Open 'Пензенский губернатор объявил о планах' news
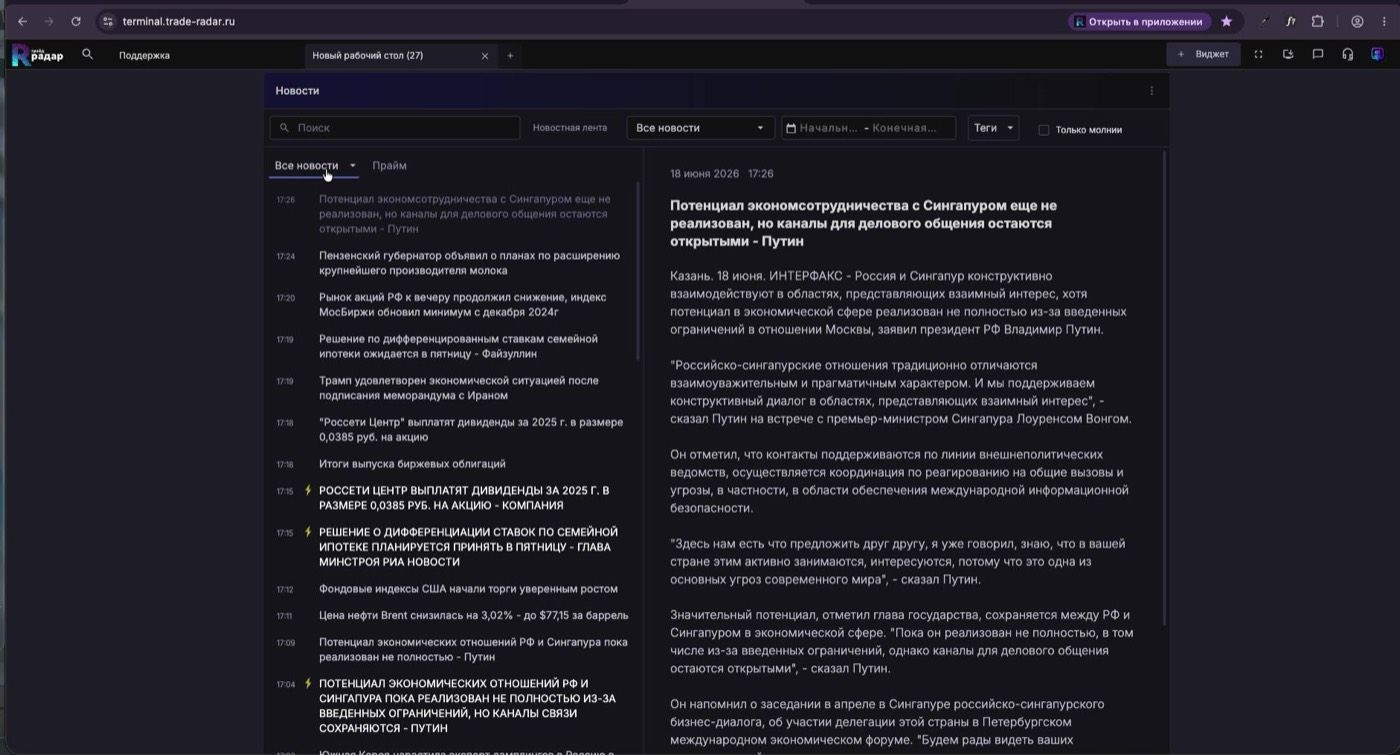The height and width of the screenshot is (755, 1400). coord(469,263)
